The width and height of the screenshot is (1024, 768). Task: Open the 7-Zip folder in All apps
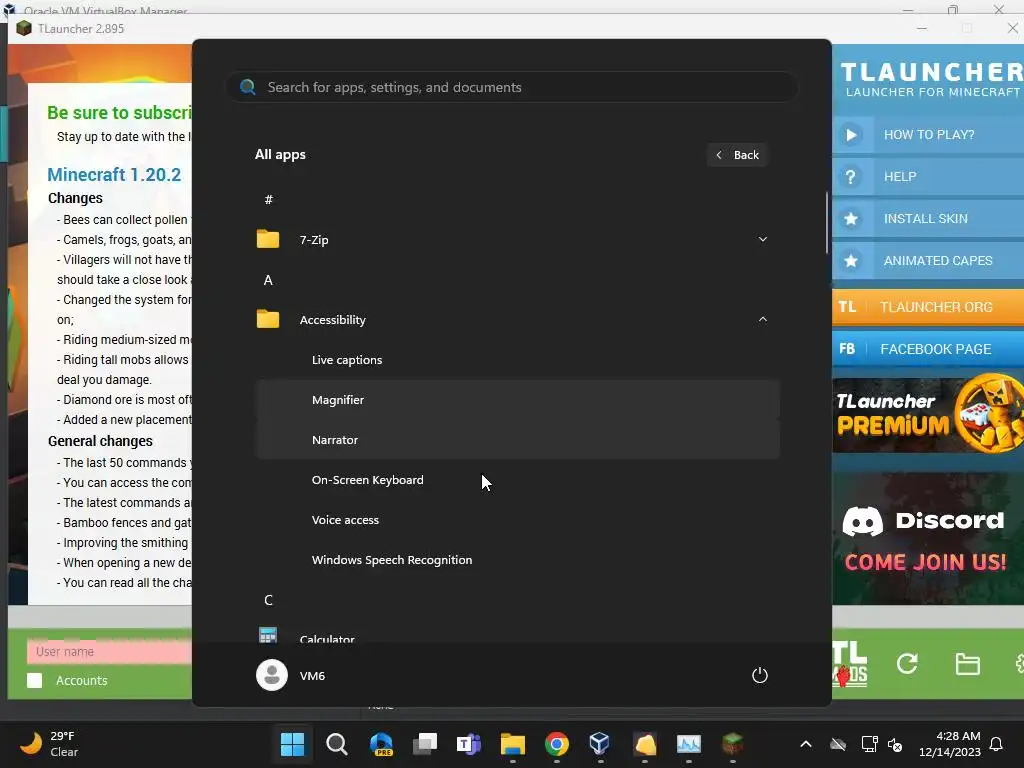point(517,240)
